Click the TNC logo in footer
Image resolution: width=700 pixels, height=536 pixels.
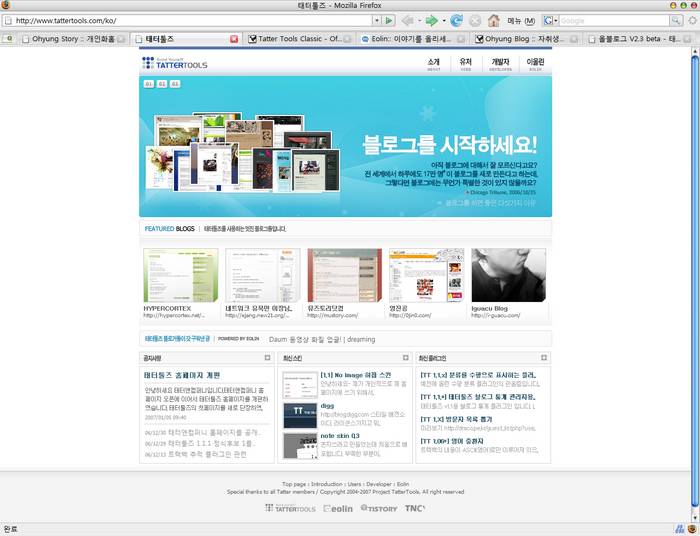point(415,508)
